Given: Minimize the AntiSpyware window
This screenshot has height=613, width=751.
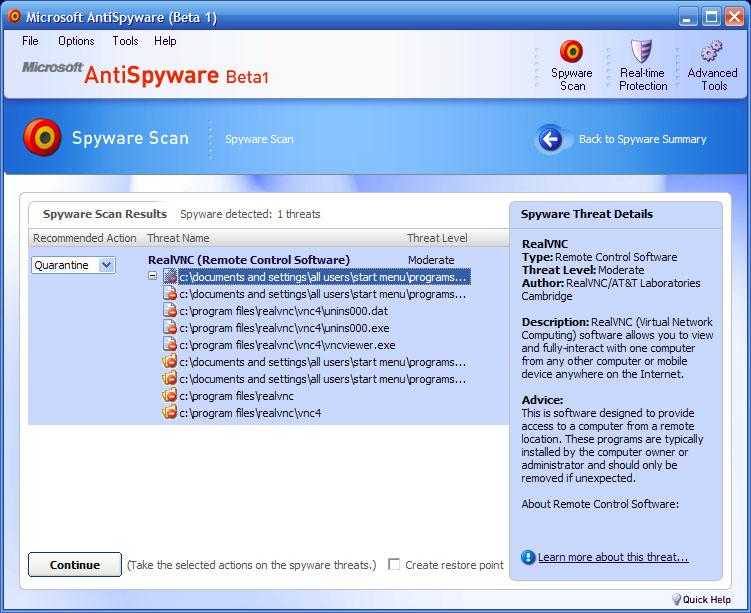Looking at the screenshot, I should (688, 17).
